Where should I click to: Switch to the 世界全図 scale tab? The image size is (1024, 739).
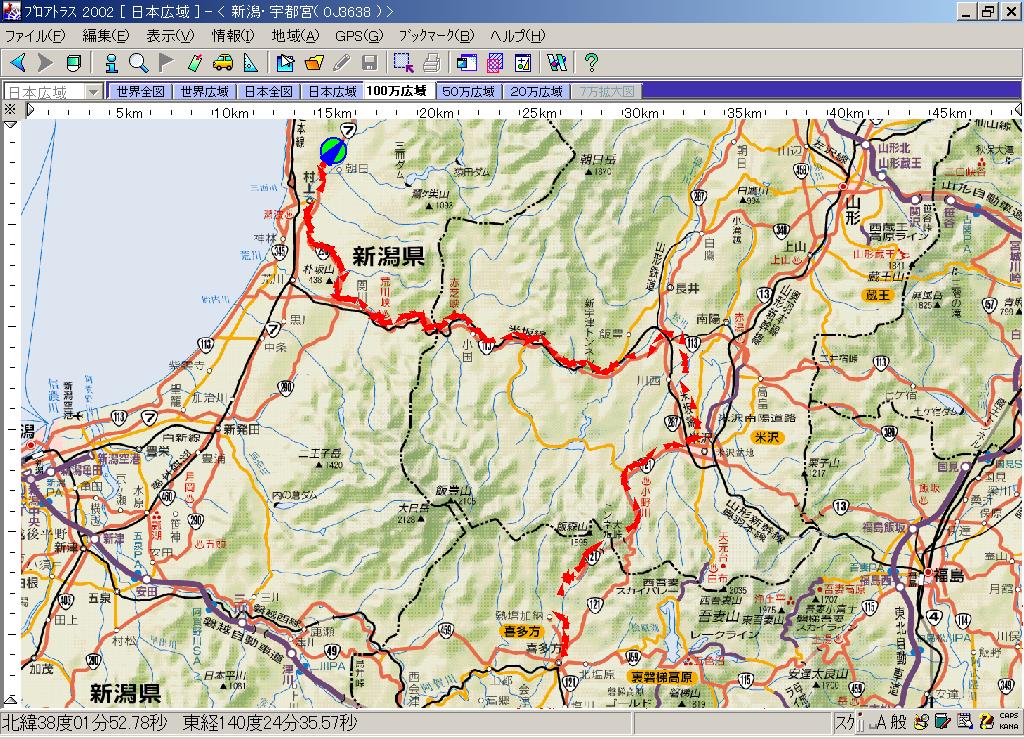pyautogui.click(x=140, y=91)
